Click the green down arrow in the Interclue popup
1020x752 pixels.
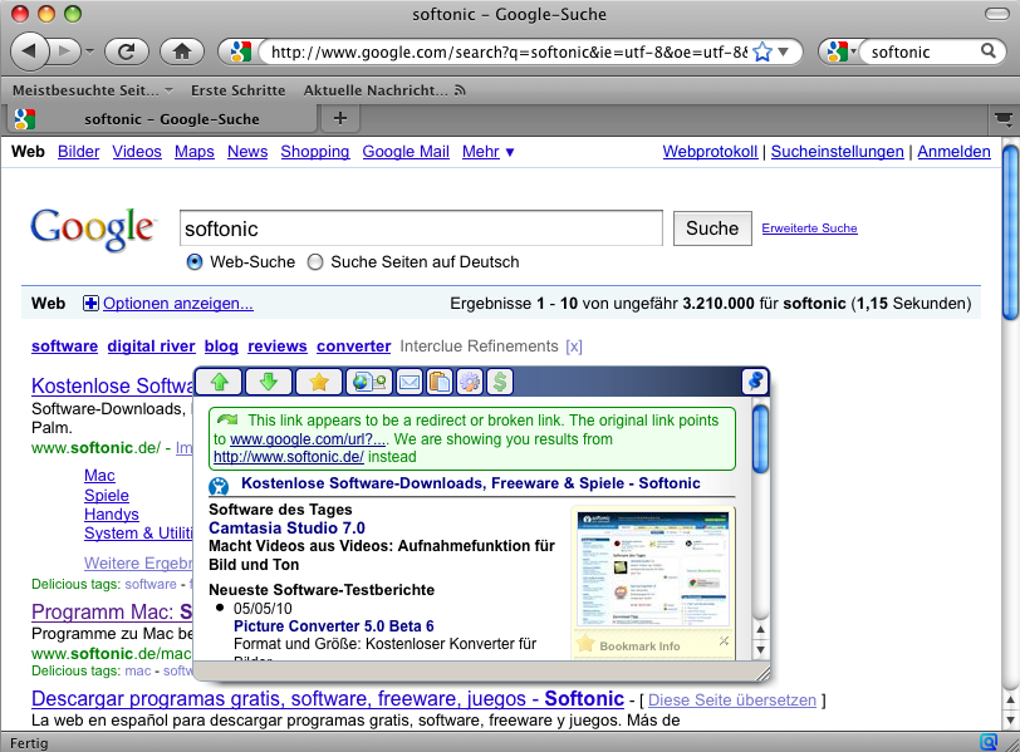point(269,382)
